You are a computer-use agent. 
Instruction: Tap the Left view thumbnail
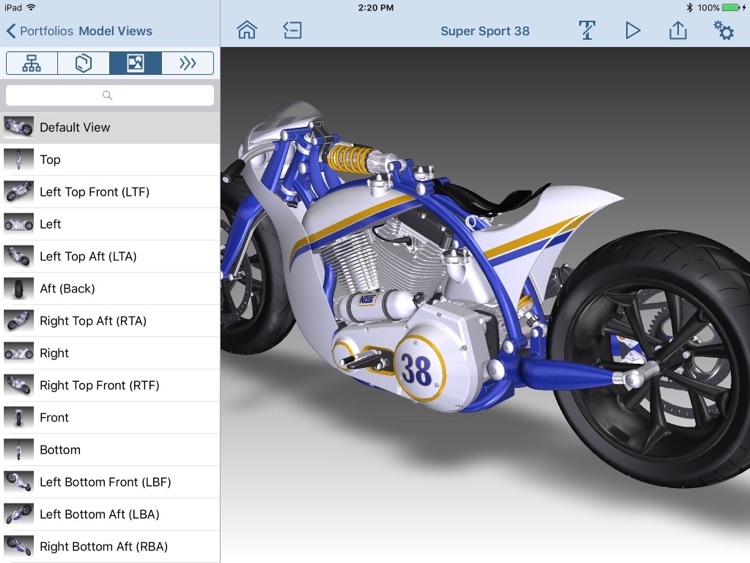(19, 224)
